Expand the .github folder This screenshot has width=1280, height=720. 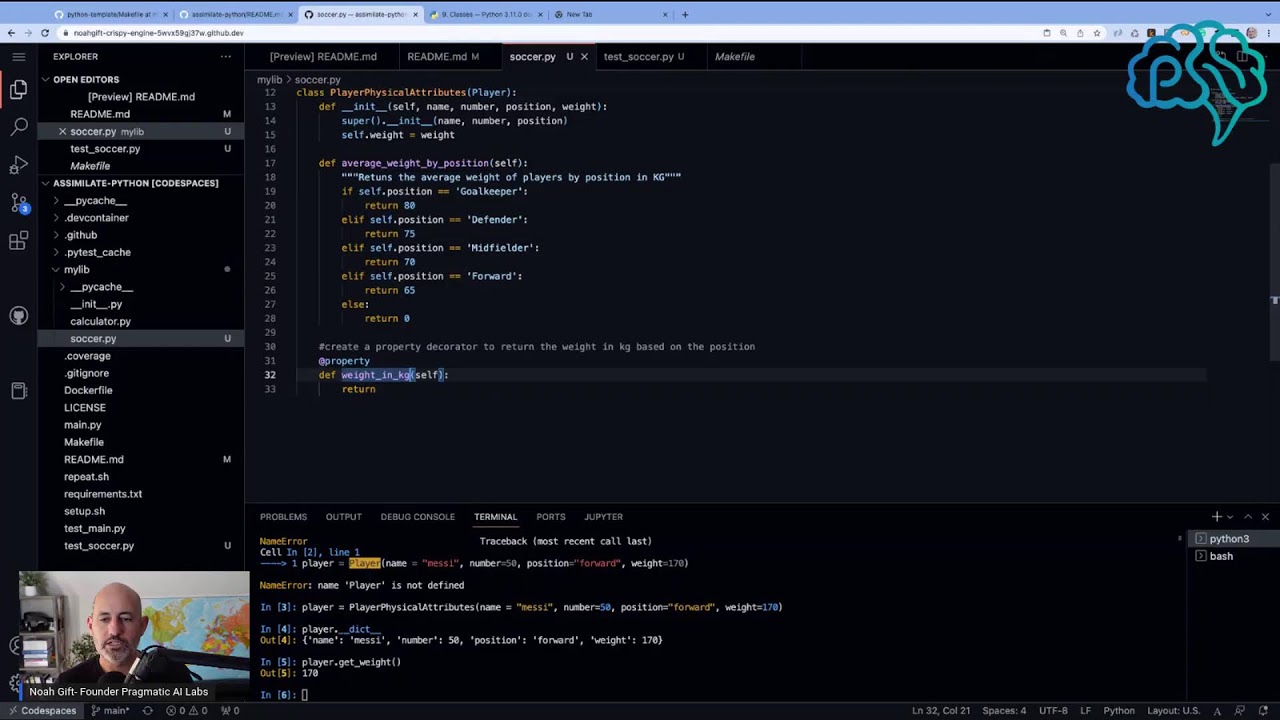click(81, 235)
